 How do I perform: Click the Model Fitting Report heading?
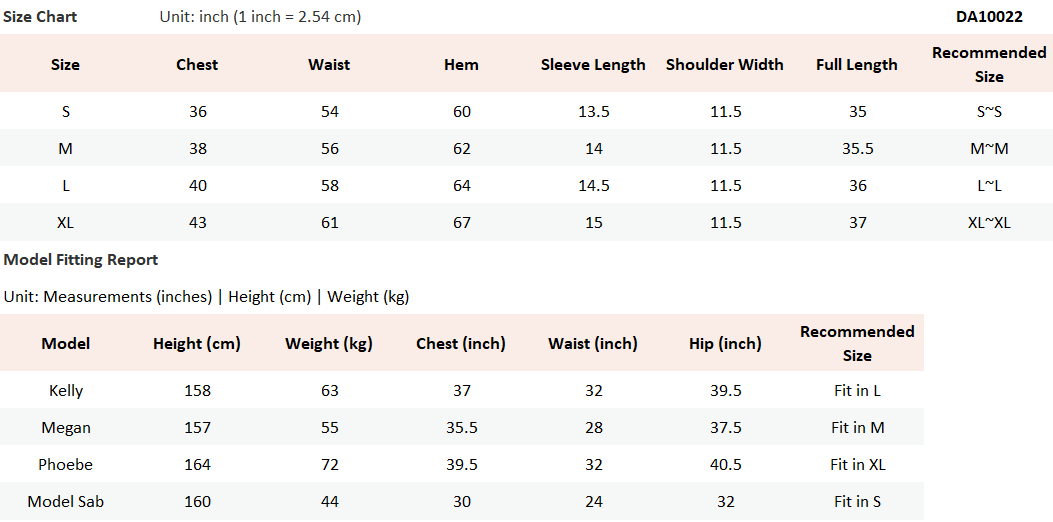pos(81,260)
